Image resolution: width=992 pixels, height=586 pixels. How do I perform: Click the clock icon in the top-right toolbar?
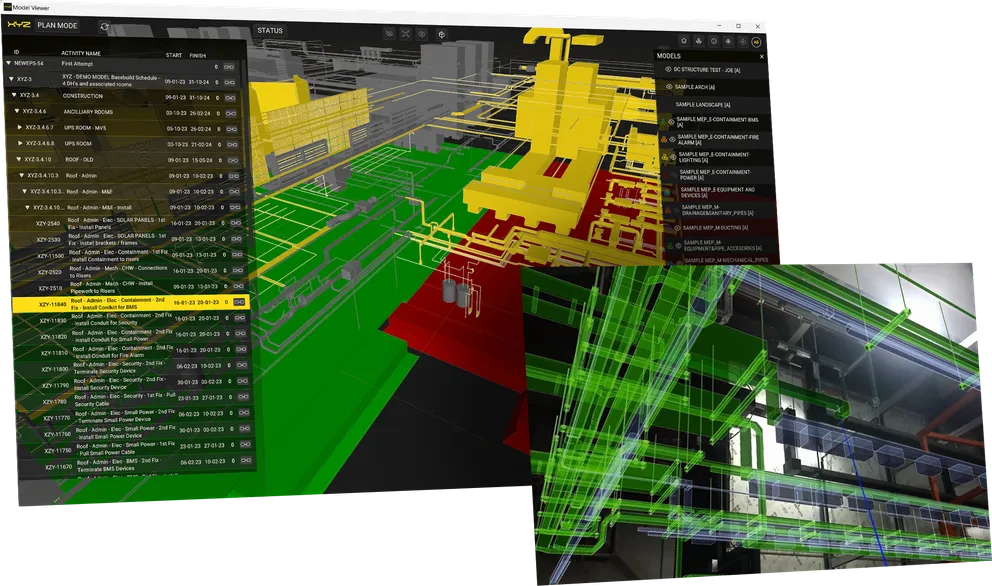click(x=714, y=41)
